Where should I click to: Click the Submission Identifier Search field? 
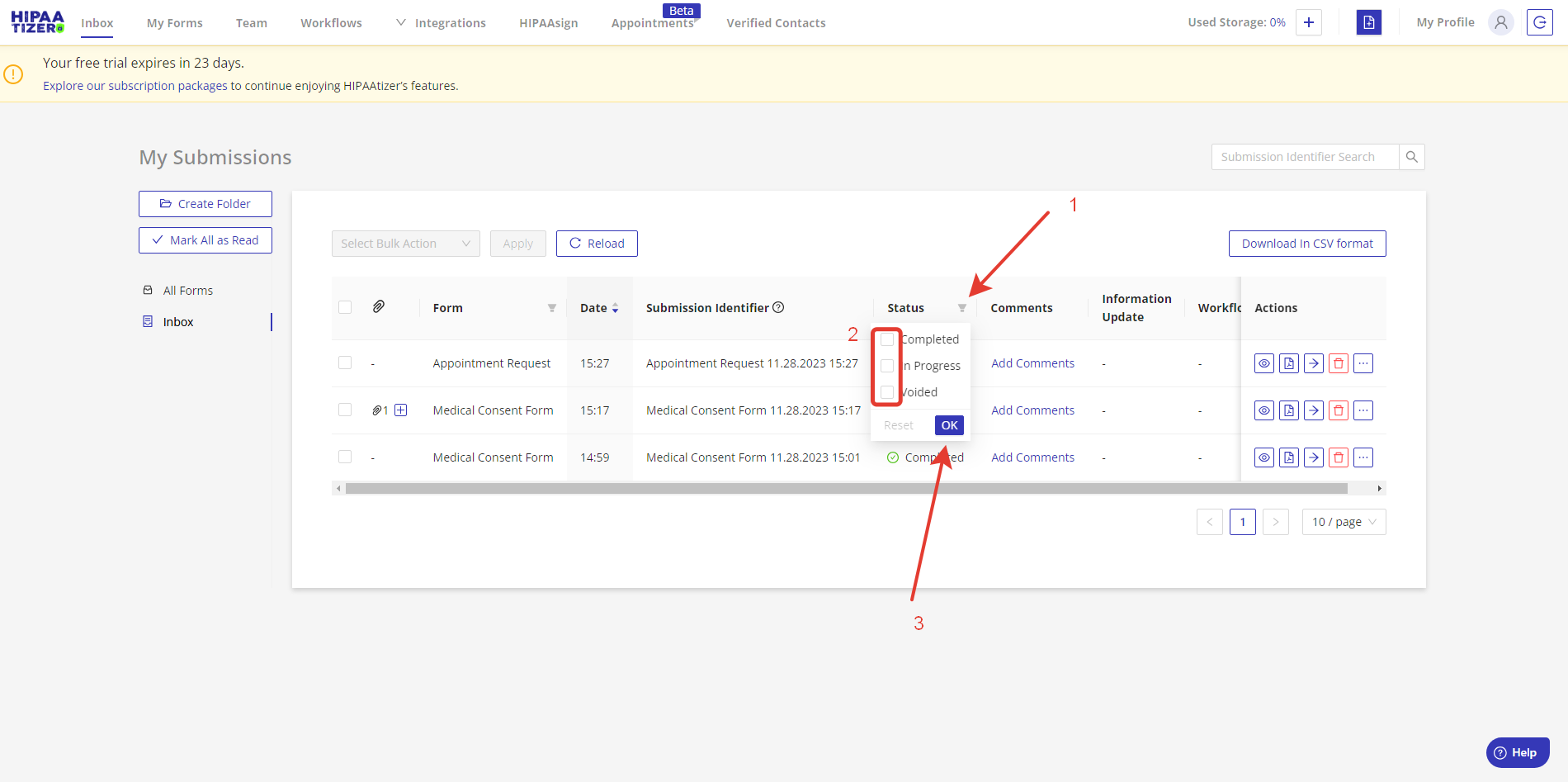point(1305,157)
